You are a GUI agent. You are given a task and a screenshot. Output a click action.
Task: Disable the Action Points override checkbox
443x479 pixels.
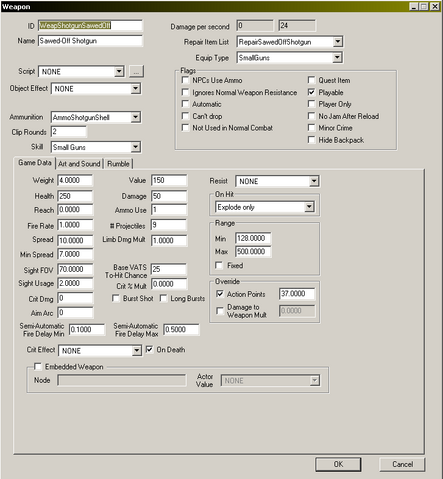pos(220,294)
